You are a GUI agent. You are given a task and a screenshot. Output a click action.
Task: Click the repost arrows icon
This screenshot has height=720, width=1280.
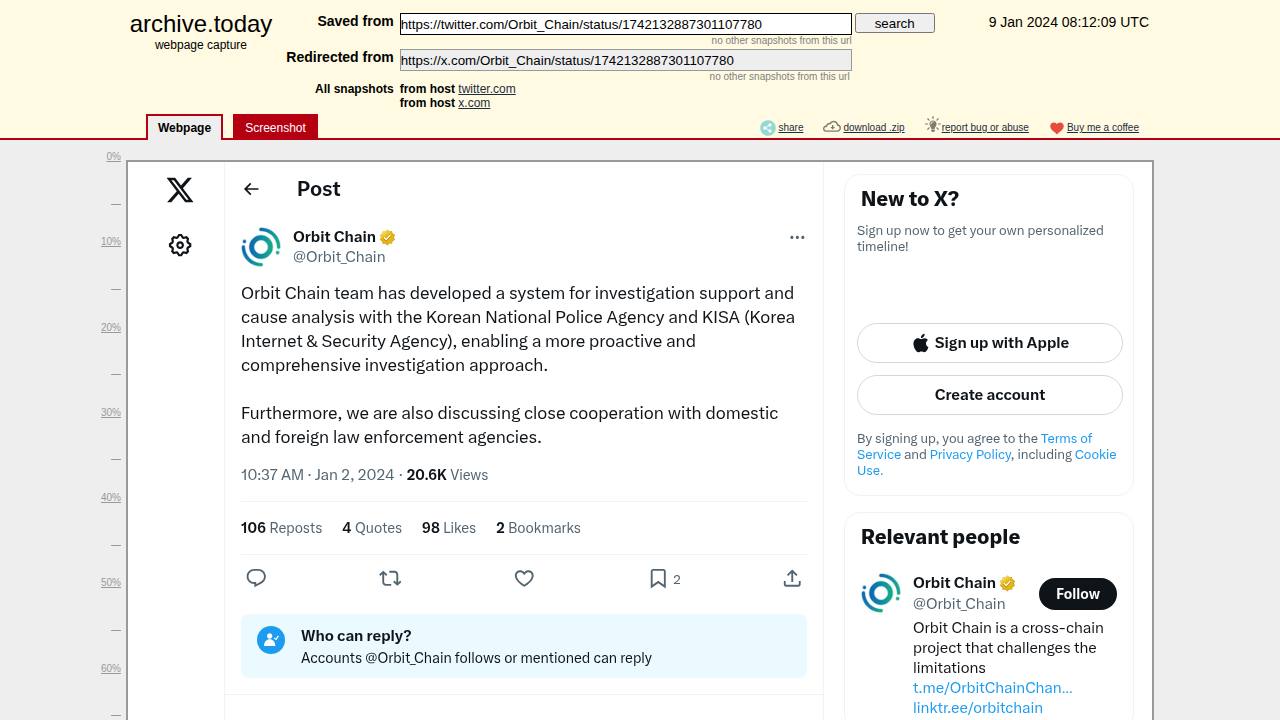[390, 578]
